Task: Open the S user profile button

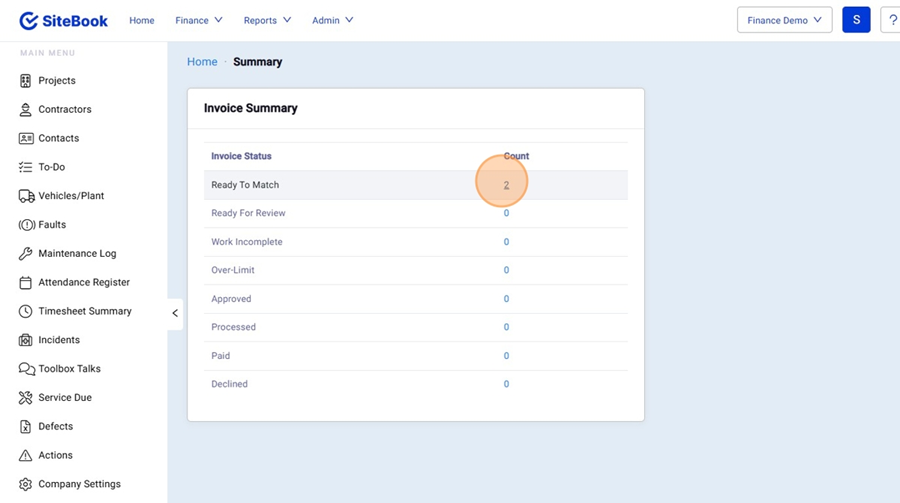Action: coord(856,20)
